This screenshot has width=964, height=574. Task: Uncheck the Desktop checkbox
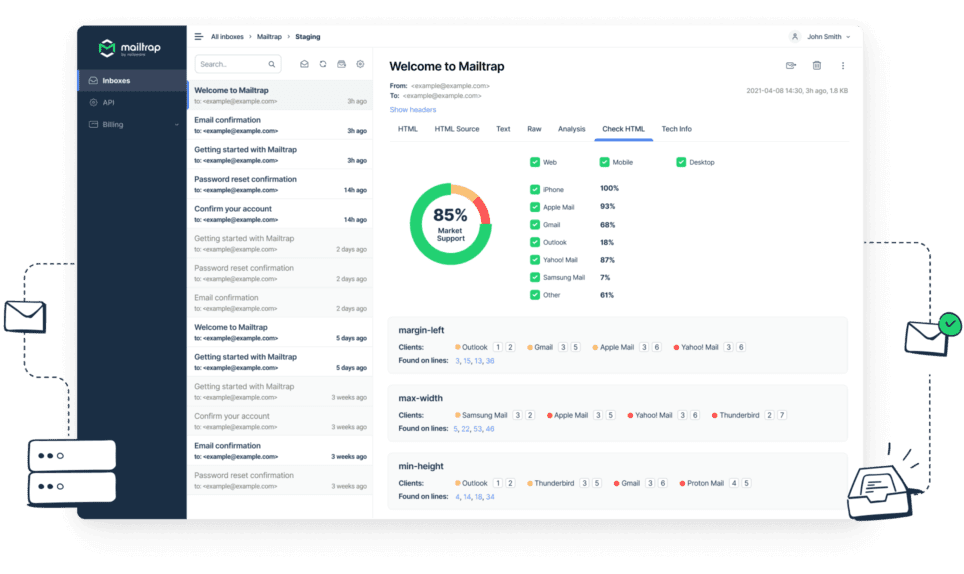(681, 162)
